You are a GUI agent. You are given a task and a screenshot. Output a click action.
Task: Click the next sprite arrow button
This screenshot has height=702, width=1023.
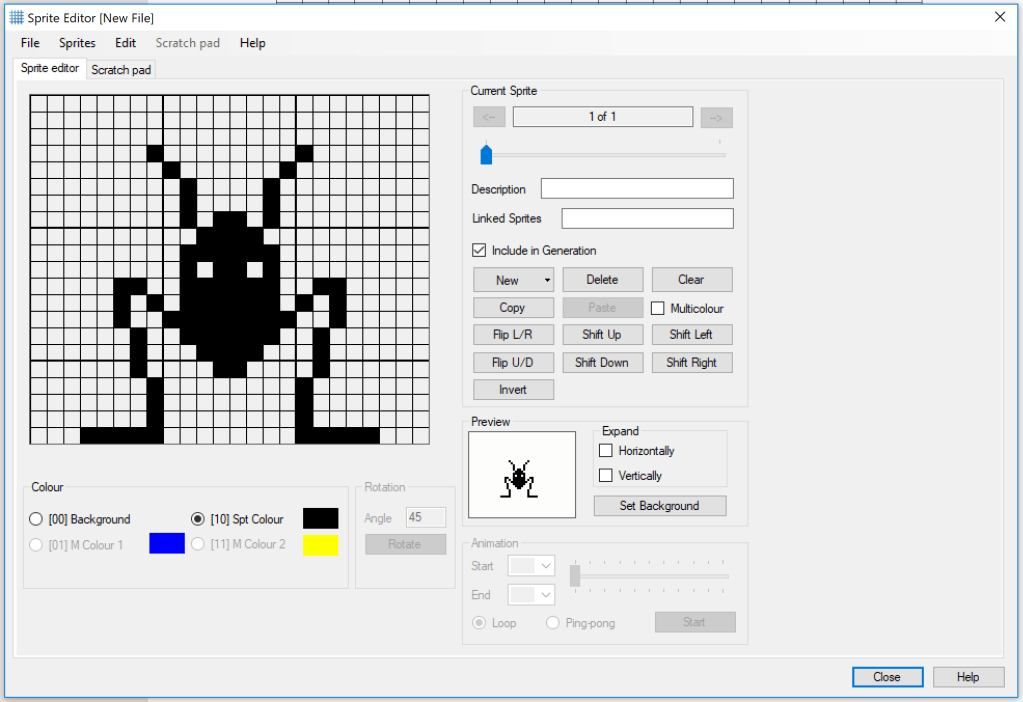tap(716, 117)
